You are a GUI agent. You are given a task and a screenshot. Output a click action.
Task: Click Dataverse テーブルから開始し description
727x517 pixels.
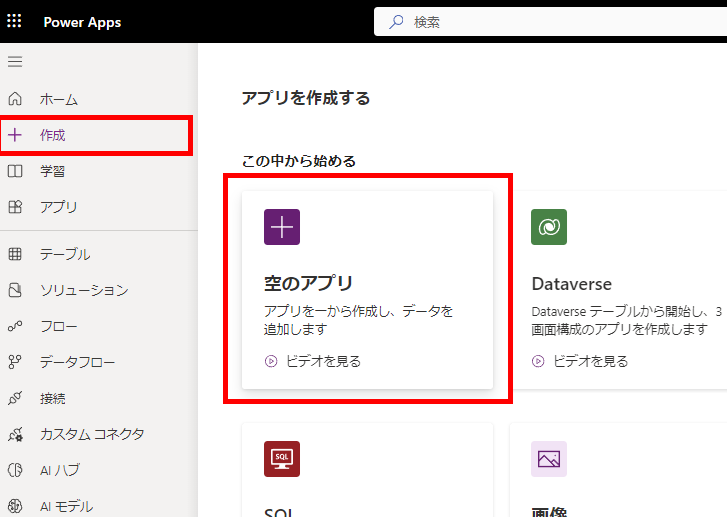626,320
